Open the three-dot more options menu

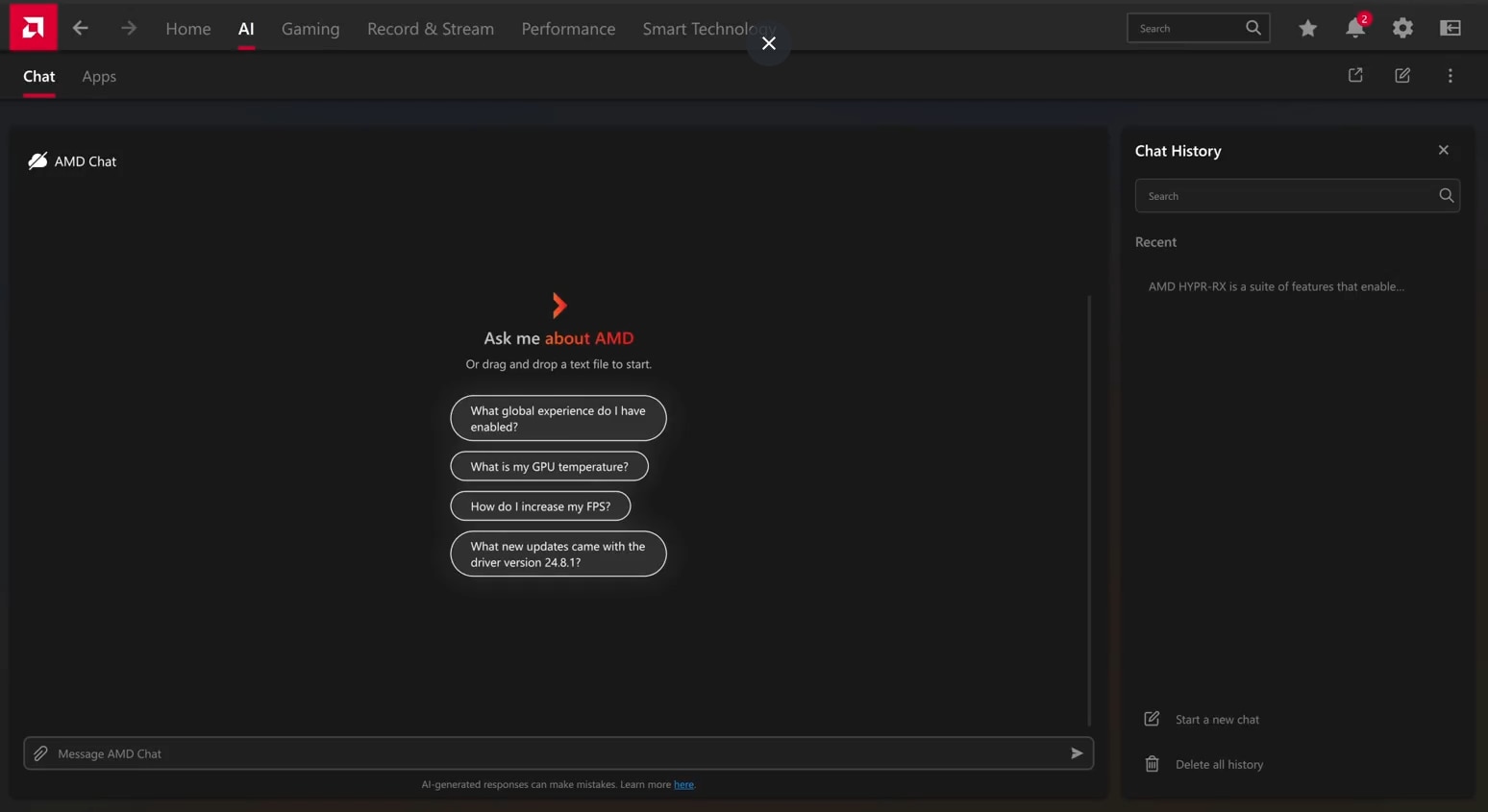pyautogui.click(x=1451, y=75)
